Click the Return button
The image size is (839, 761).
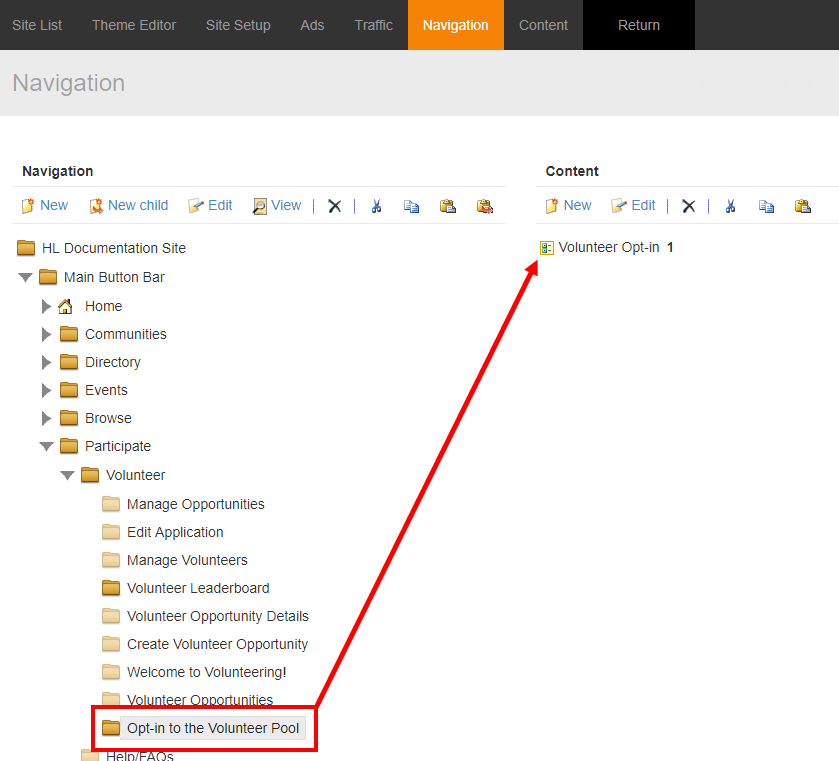(x=639, y=25)
